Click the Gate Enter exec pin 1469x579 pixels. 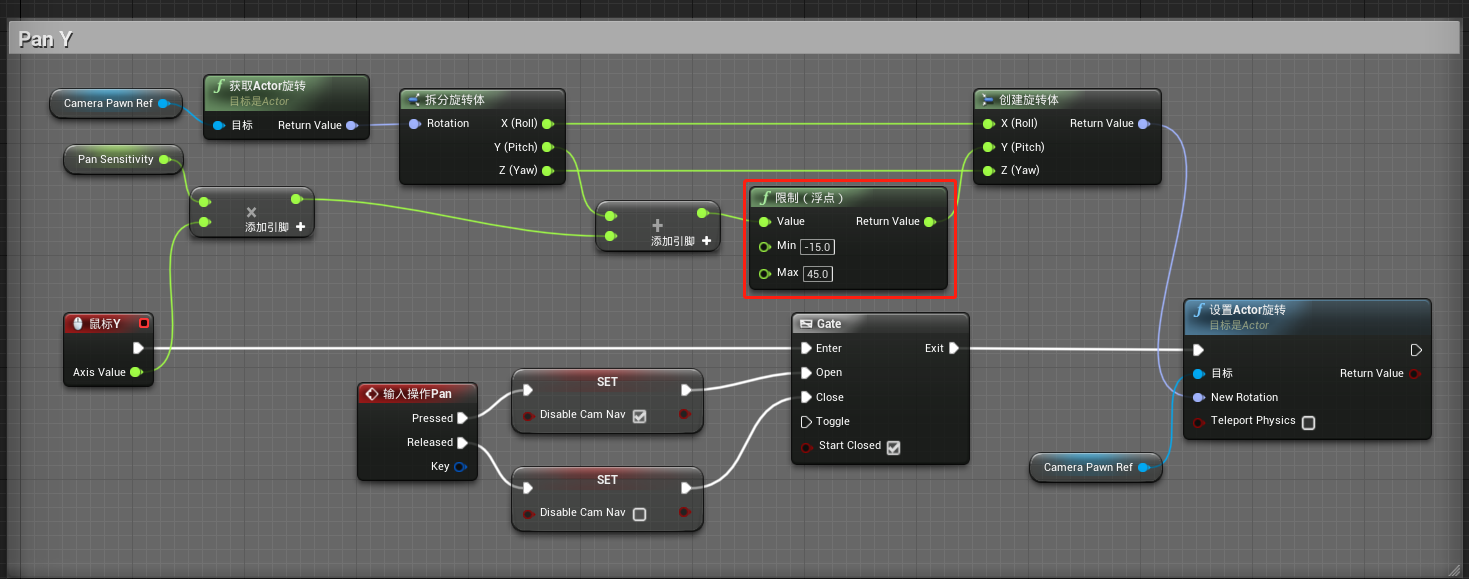point(806,349)
